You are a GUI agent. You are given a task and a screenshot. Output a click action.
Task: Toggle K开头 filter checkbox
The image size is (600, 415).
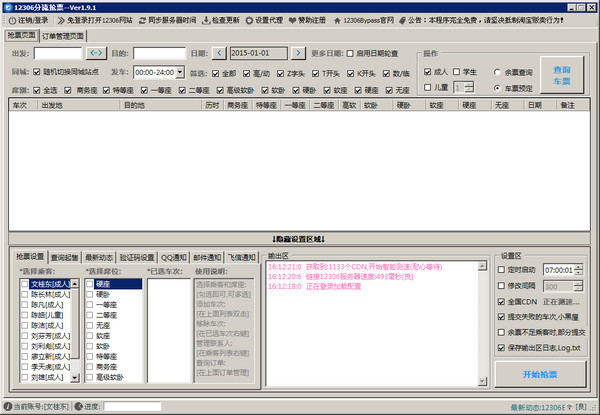point(351,73)
